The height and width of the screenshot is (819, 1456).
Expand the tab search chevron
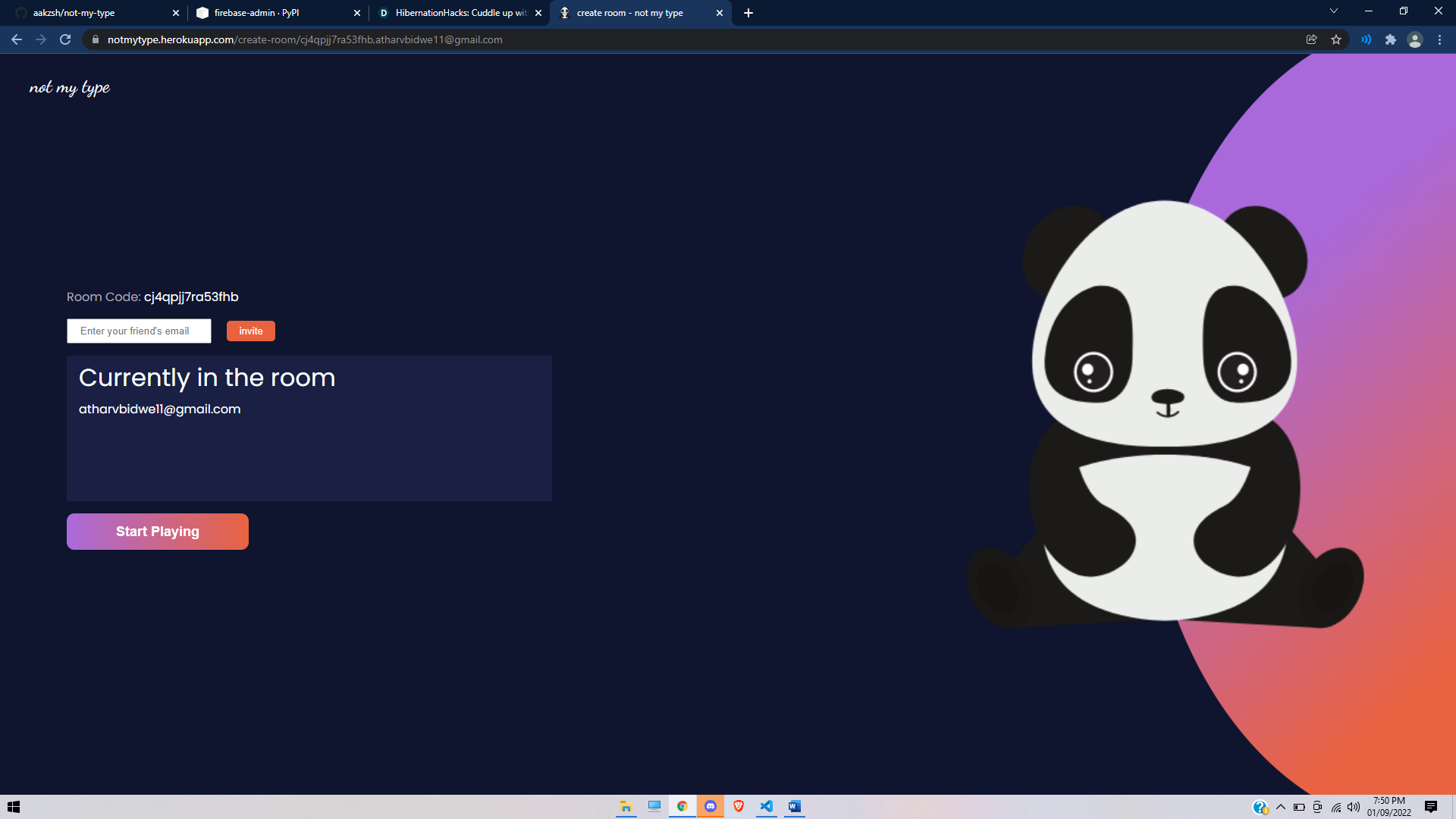1333,11
